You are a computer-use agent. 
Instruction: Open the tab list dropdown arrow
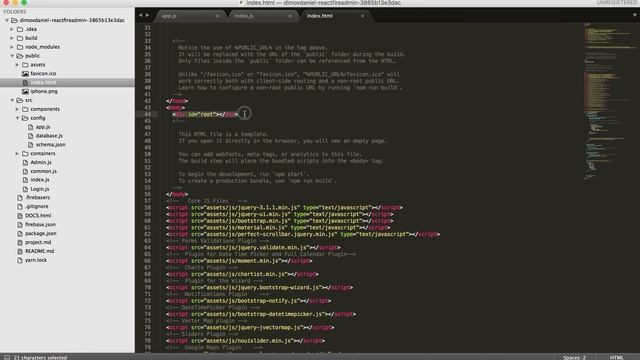635,15
